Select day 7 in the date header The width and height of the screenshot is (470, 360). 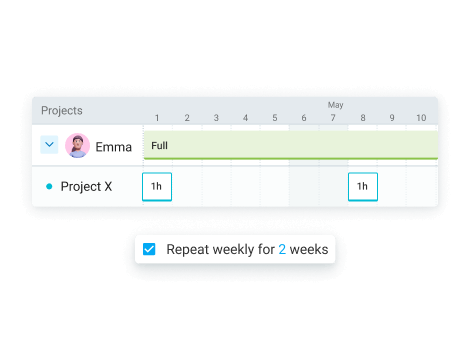click(333, 118)
